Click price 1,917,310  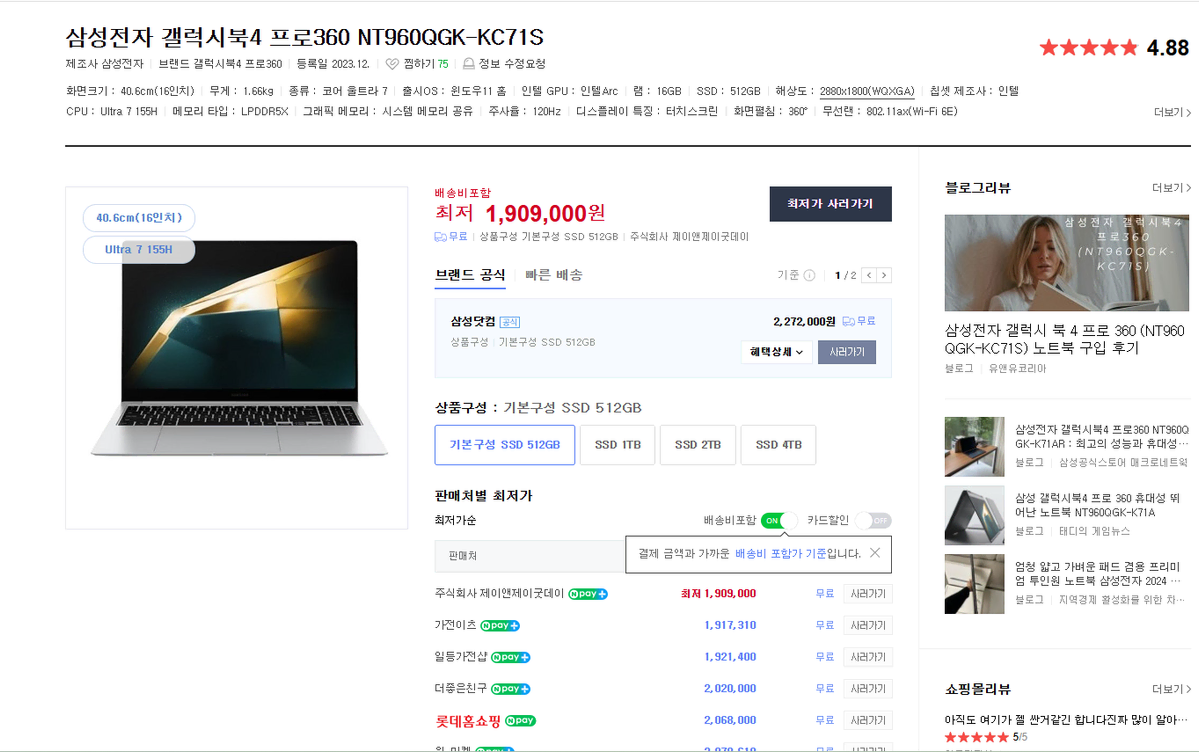730,626
